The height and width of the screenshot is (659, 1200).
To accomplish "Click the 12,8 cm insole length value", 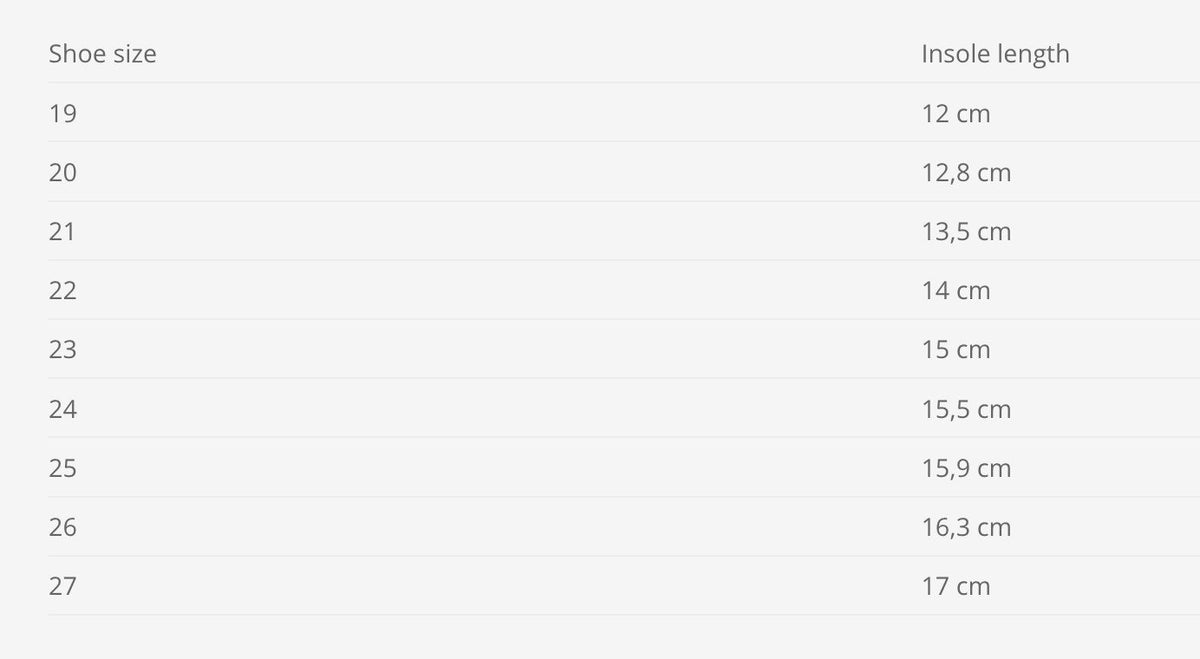I will pos(966,172).
